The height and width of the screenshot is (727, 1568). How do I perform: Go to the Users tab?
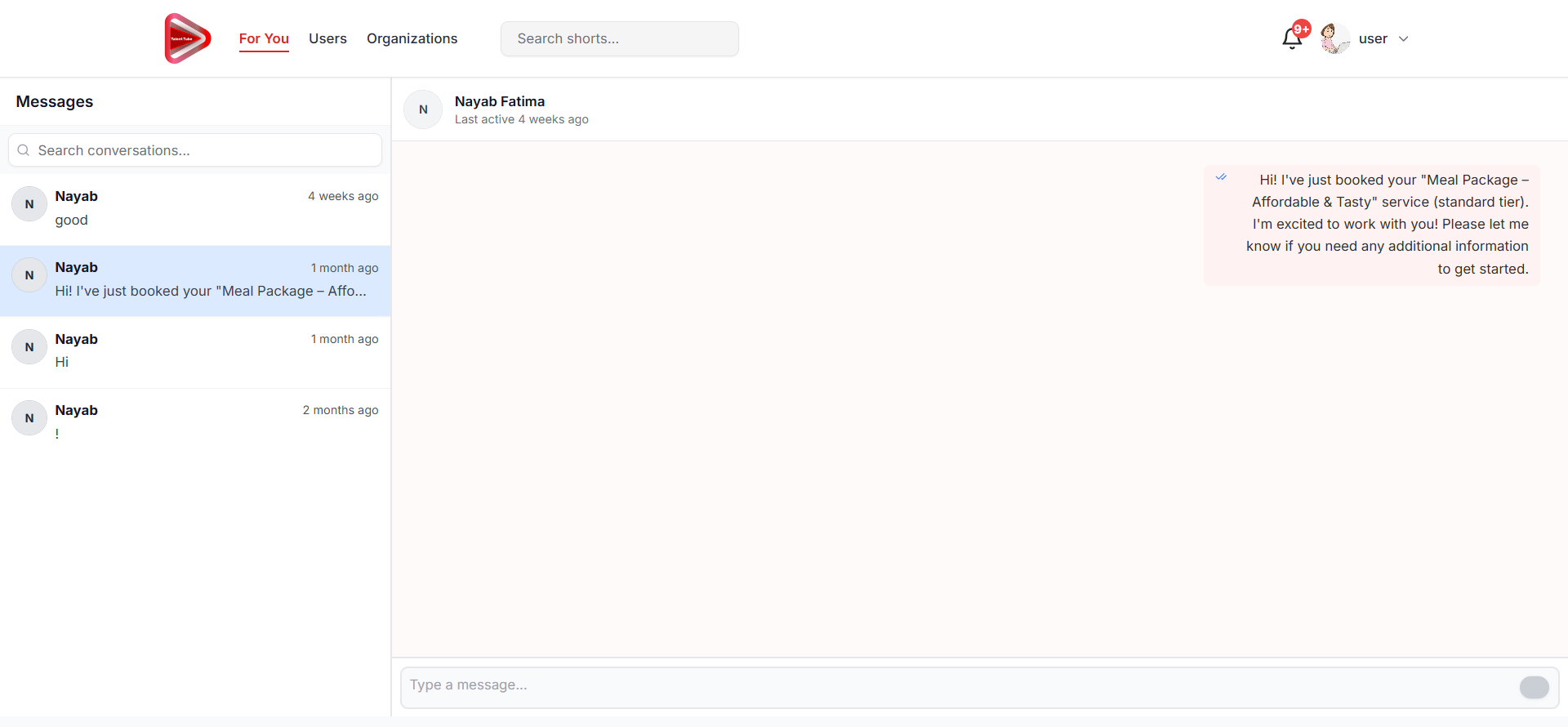pos(327,38)
